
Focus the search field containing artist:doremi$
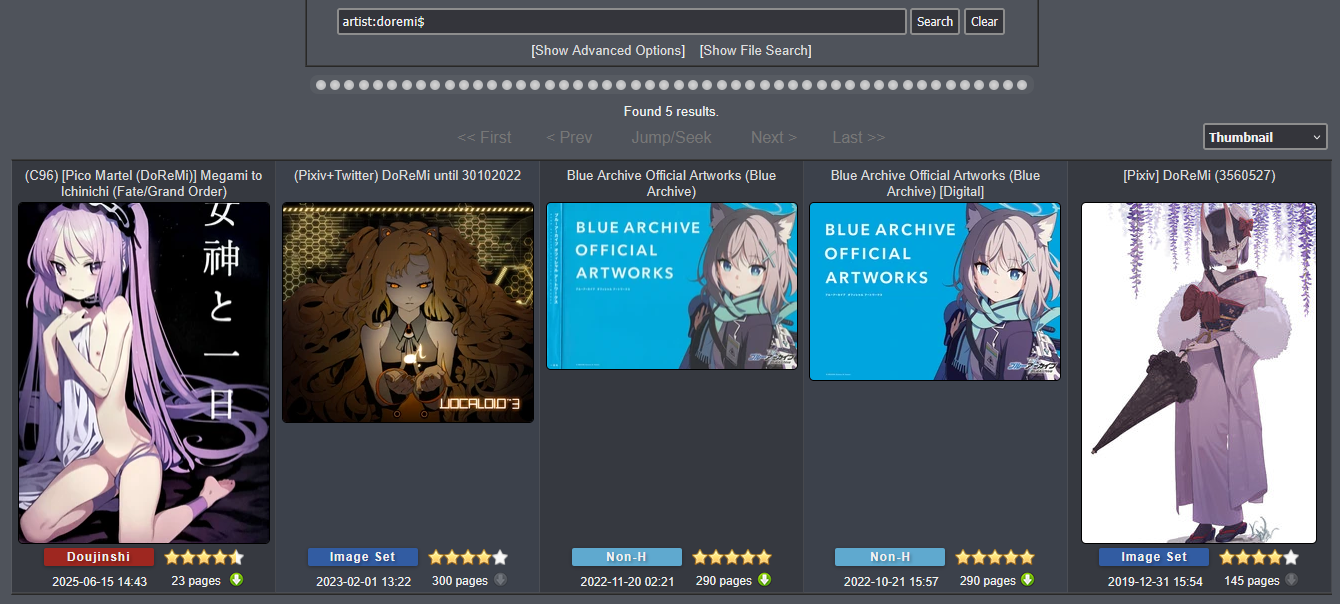click(622, 22)
